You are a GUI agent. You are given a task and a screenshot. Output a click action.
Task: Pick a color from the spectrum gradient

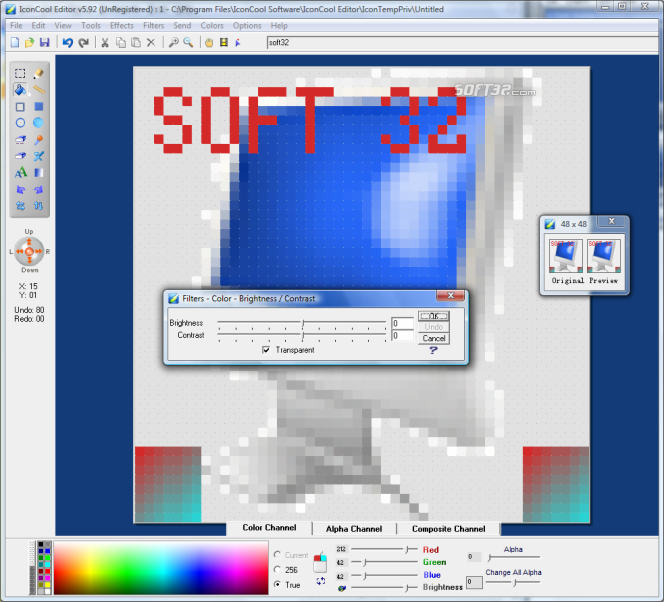pyautogui.click(x=161, y=568)
